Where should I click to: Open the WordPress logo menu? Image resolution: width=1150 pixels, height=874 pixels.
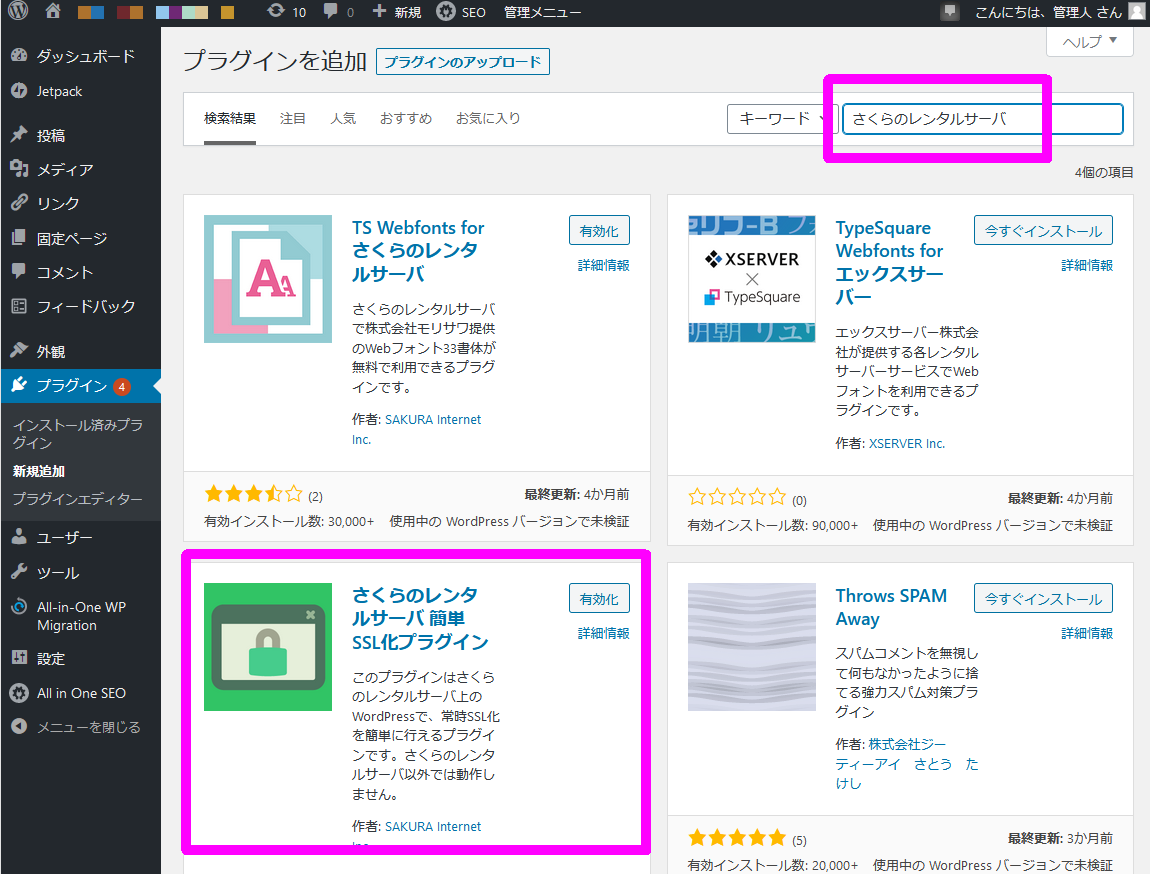[18, 11]
